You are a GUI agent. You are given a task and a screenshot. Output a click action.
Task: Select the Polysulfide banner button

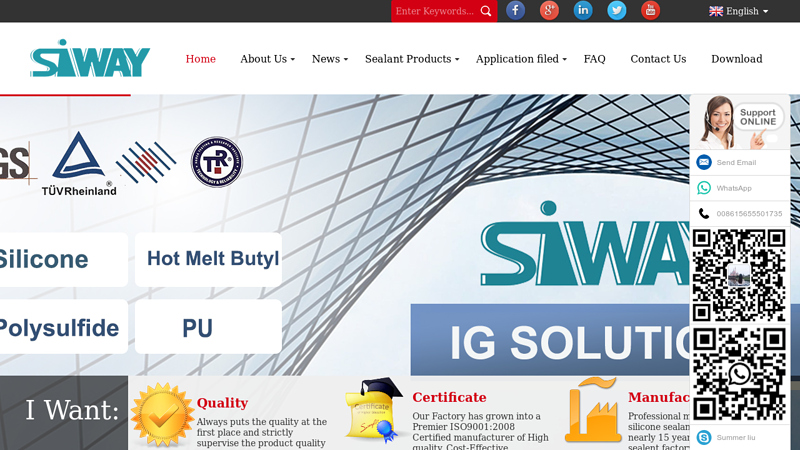[x=64, y=327]
